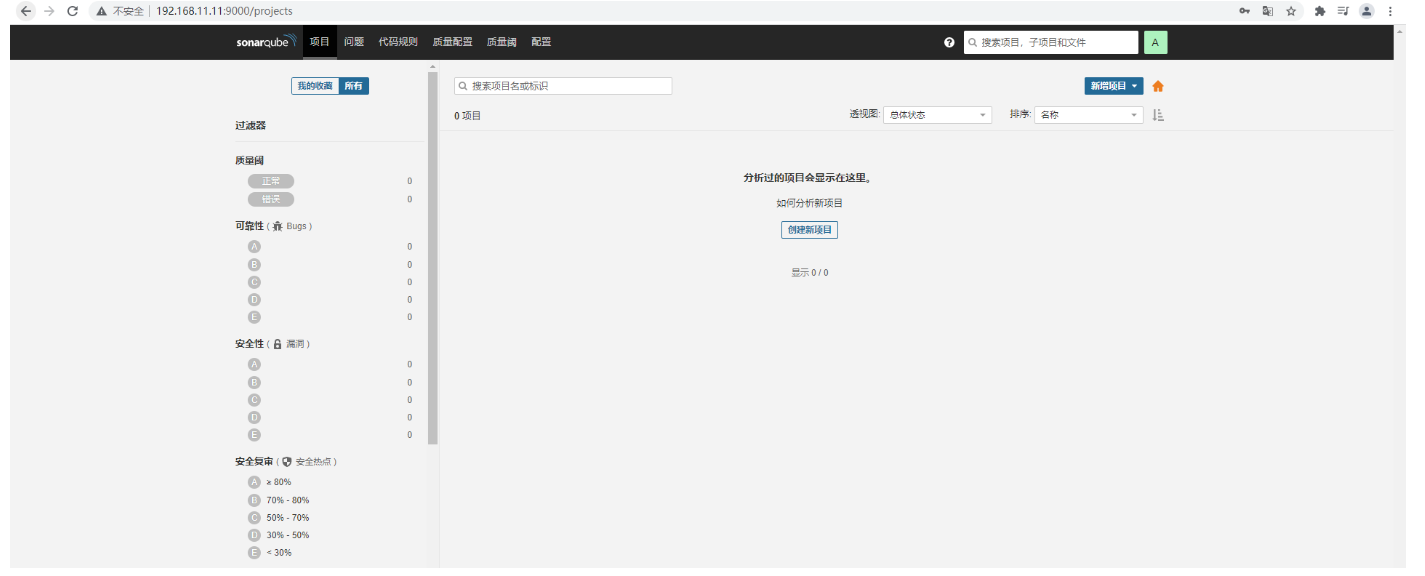
Task: Filter security by rating C
Action: (x=254, y=399)
